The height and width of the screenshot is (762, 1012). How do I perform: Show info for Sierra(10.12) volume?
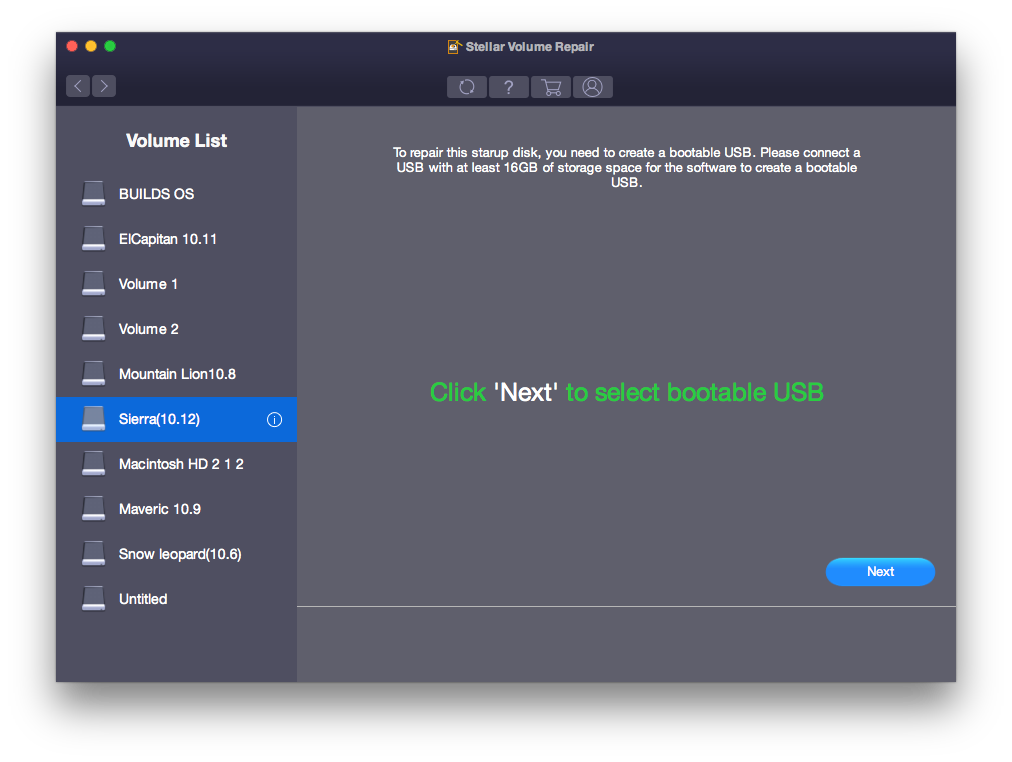click(x=274, y=420)
